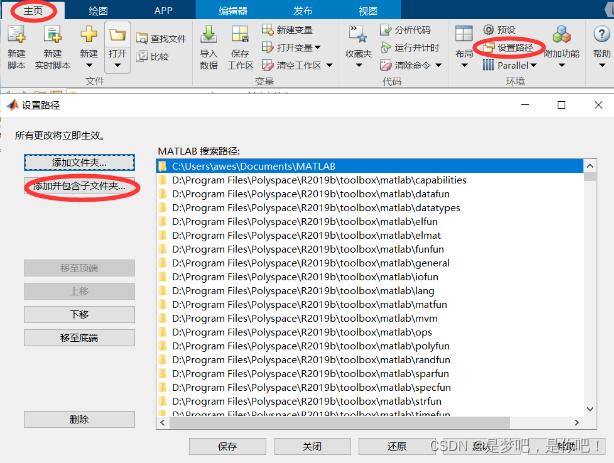This screenshot has height=463, width=614.
Task: Click the Add Folder (添加文件夹...) button
Action: coord(79,162)
